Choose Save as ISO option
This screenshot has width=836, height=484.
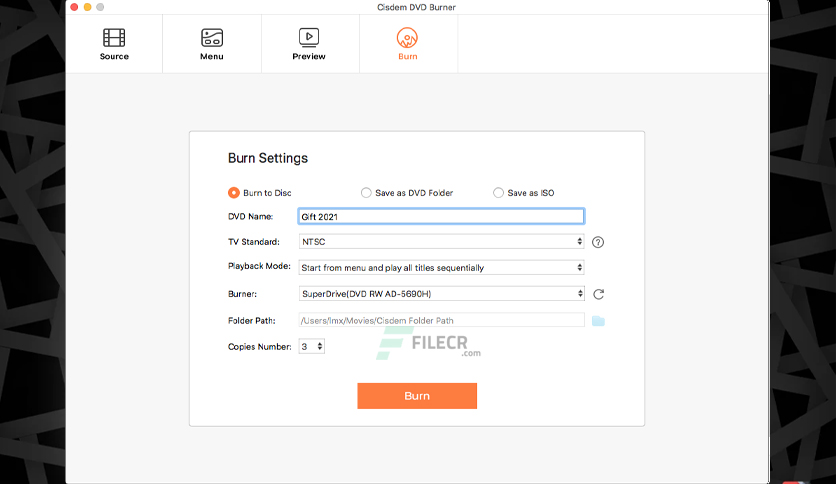click(x=498, y=192)
